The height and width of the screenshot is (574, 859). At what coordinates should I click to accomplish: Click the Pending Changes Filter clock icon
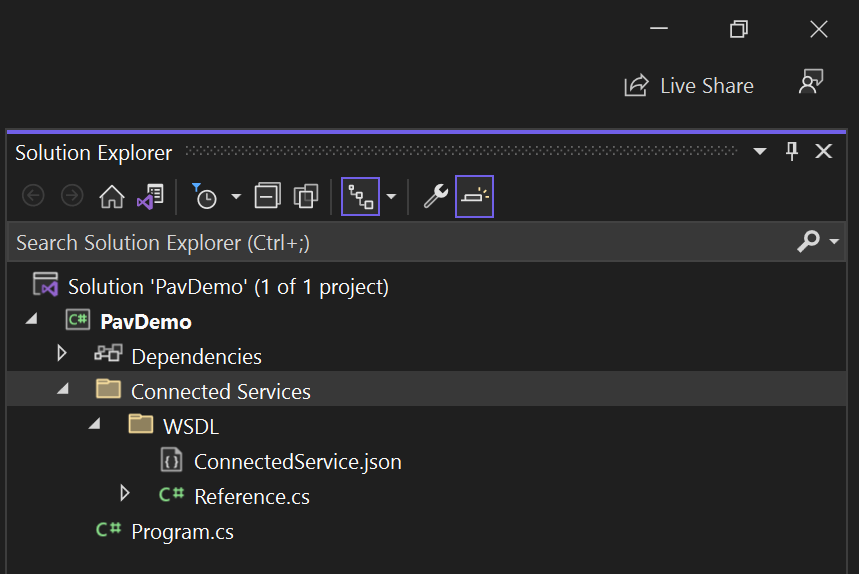(x=205, y=197)
